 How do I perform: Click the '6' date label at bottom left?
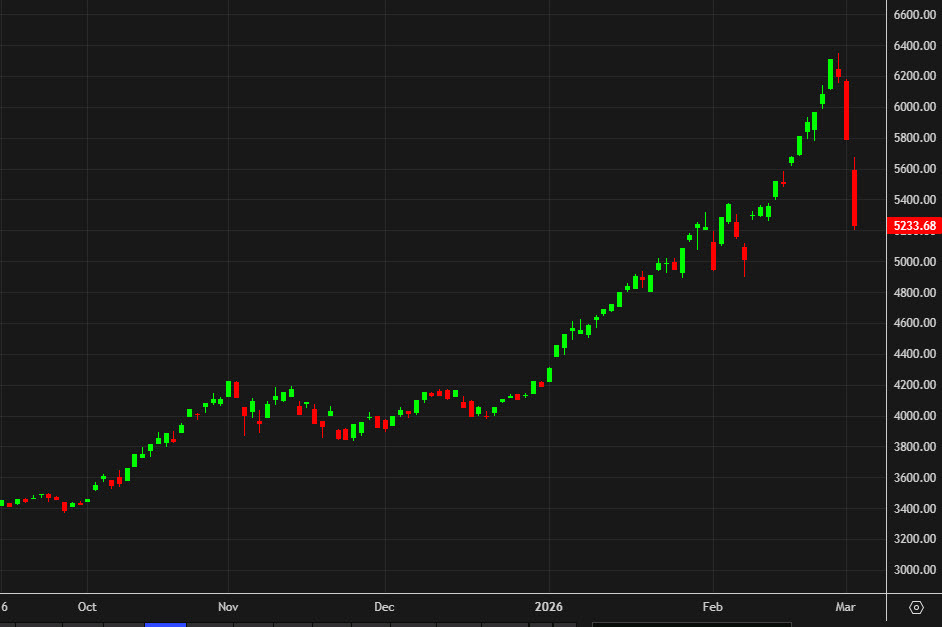pyautogui.click(x=6, y=606)
